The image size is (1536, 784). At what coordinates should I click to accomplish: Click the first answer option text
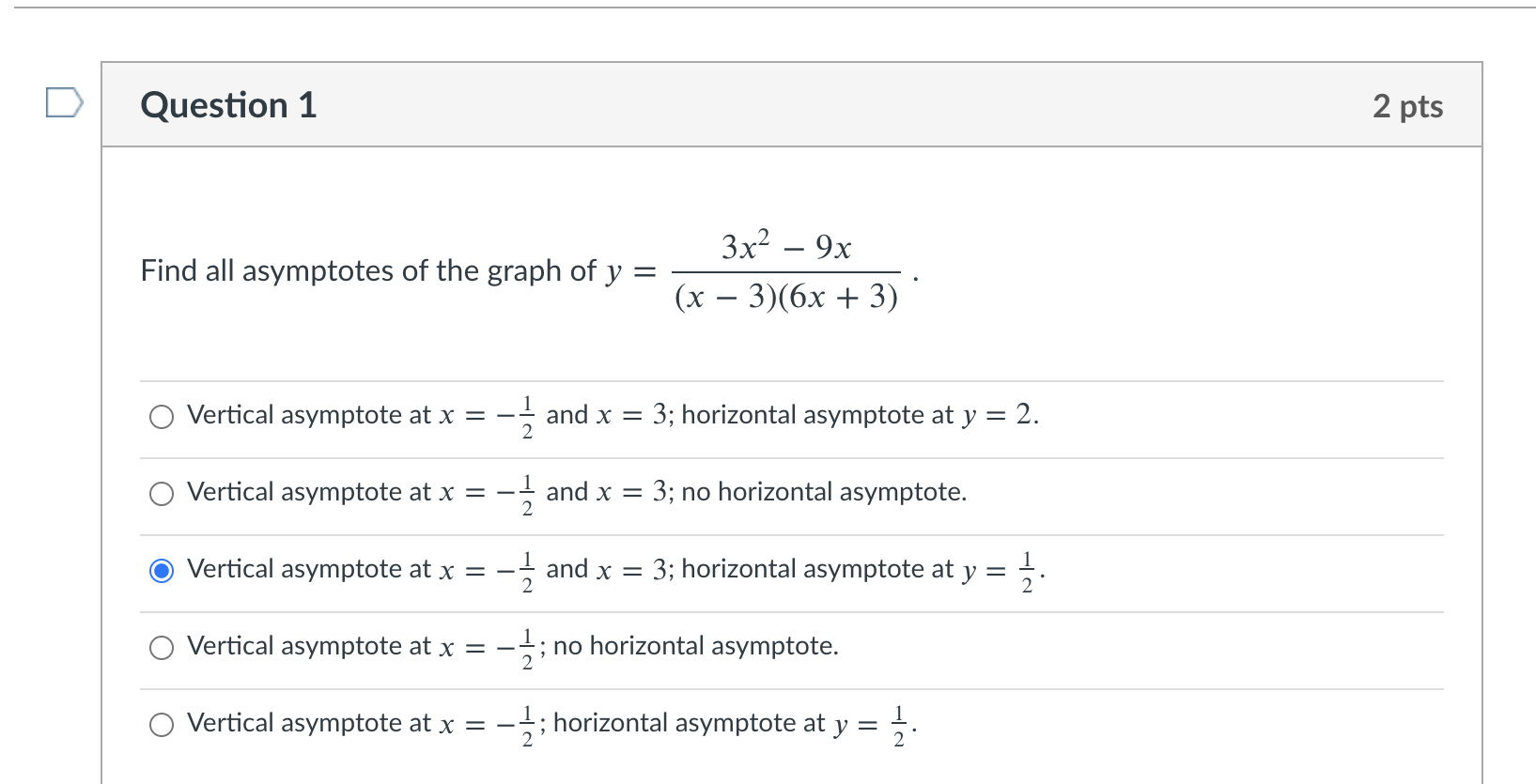611,416
